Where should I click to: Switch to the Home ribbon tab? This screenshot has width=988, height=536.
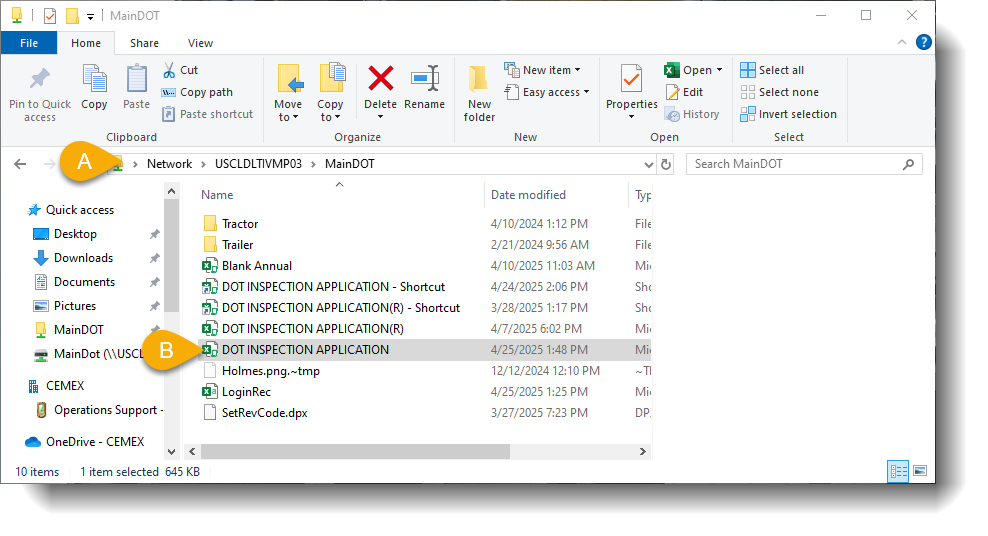(86, 43)
